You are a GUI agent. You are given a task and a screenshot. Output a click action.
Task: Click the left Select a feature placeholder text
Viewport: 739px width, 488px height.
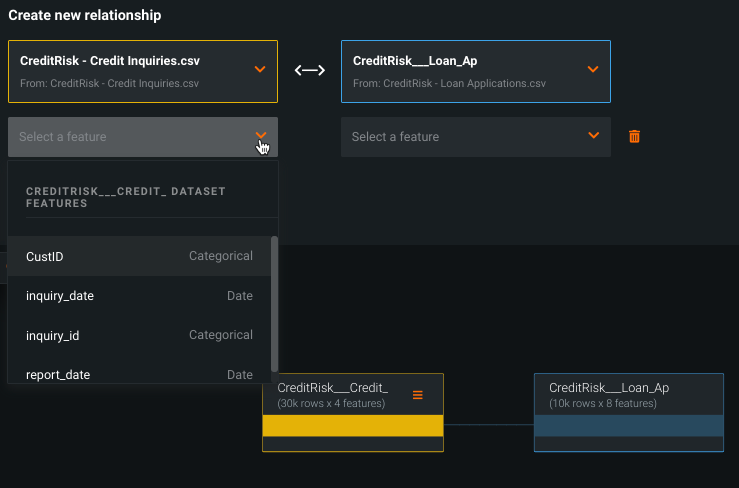(63, 137)
